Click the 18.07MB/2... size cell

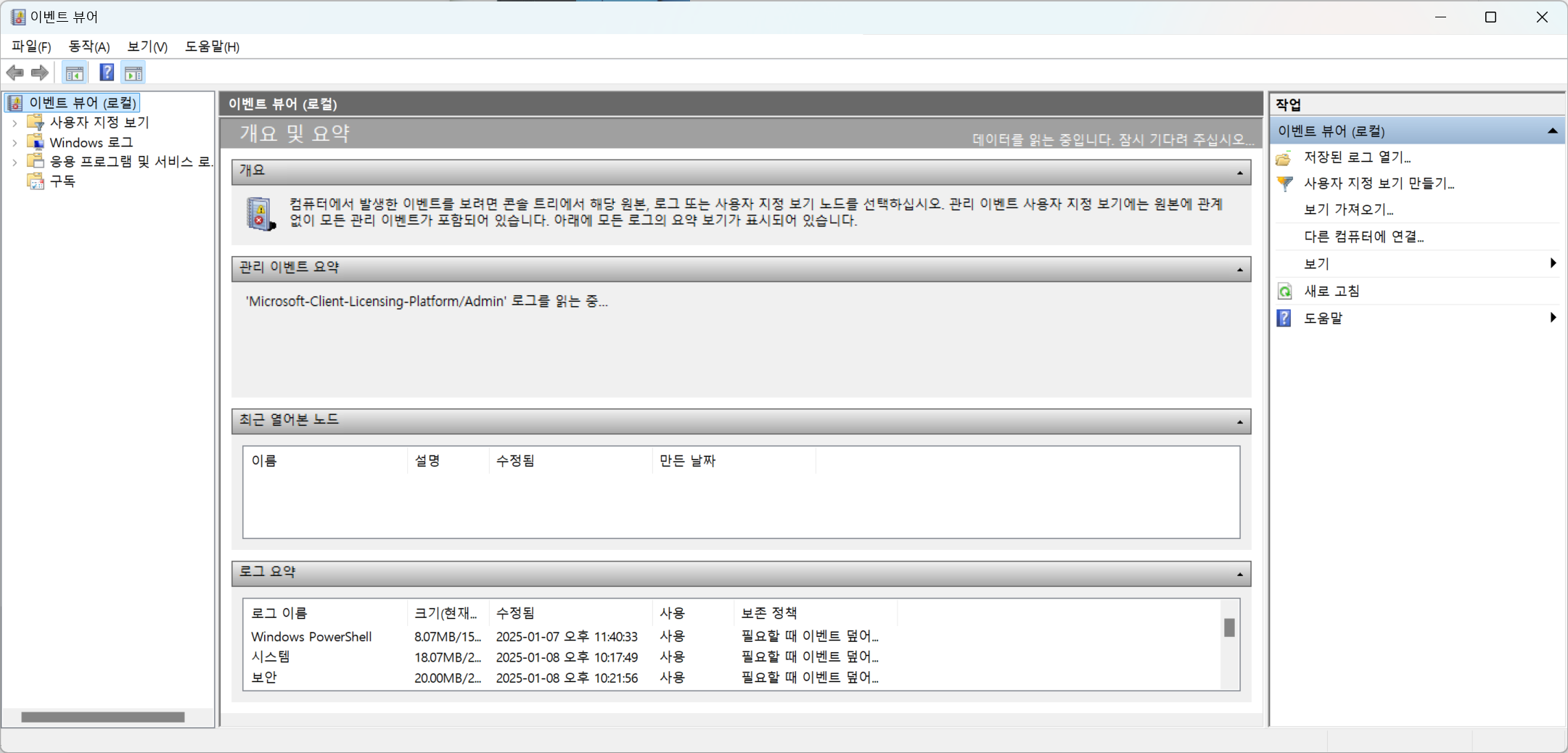pyautogui.click(x=448, y=657)
